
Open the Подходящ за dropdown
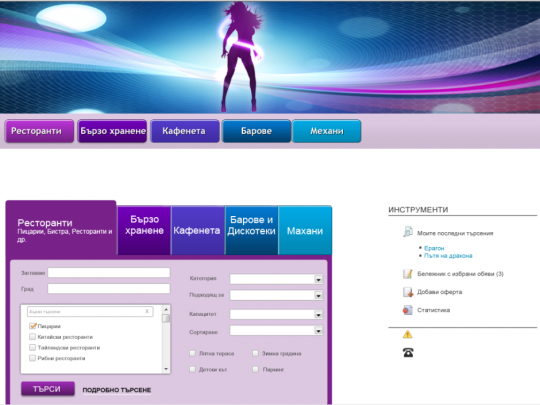point(276,295)
